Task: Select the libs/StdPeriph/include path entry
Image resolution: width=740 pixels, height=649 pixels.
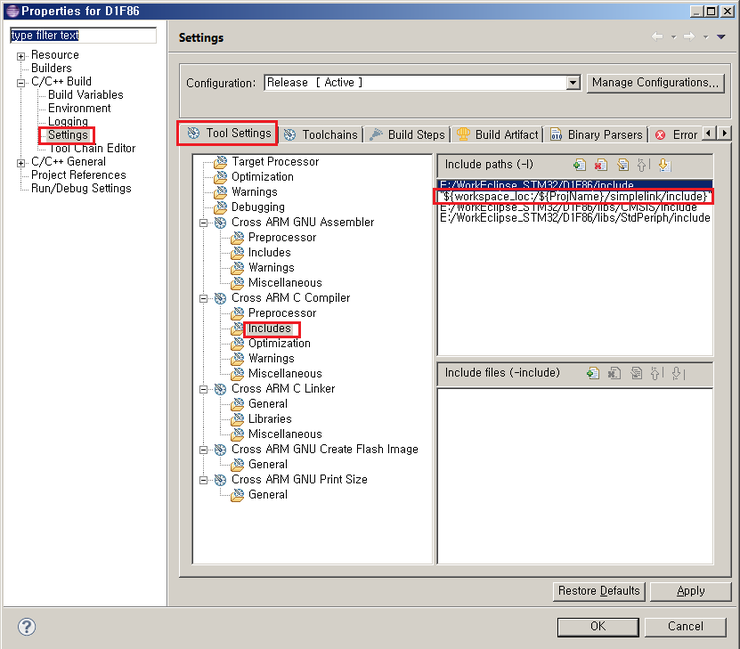Action: click(575, 218)
